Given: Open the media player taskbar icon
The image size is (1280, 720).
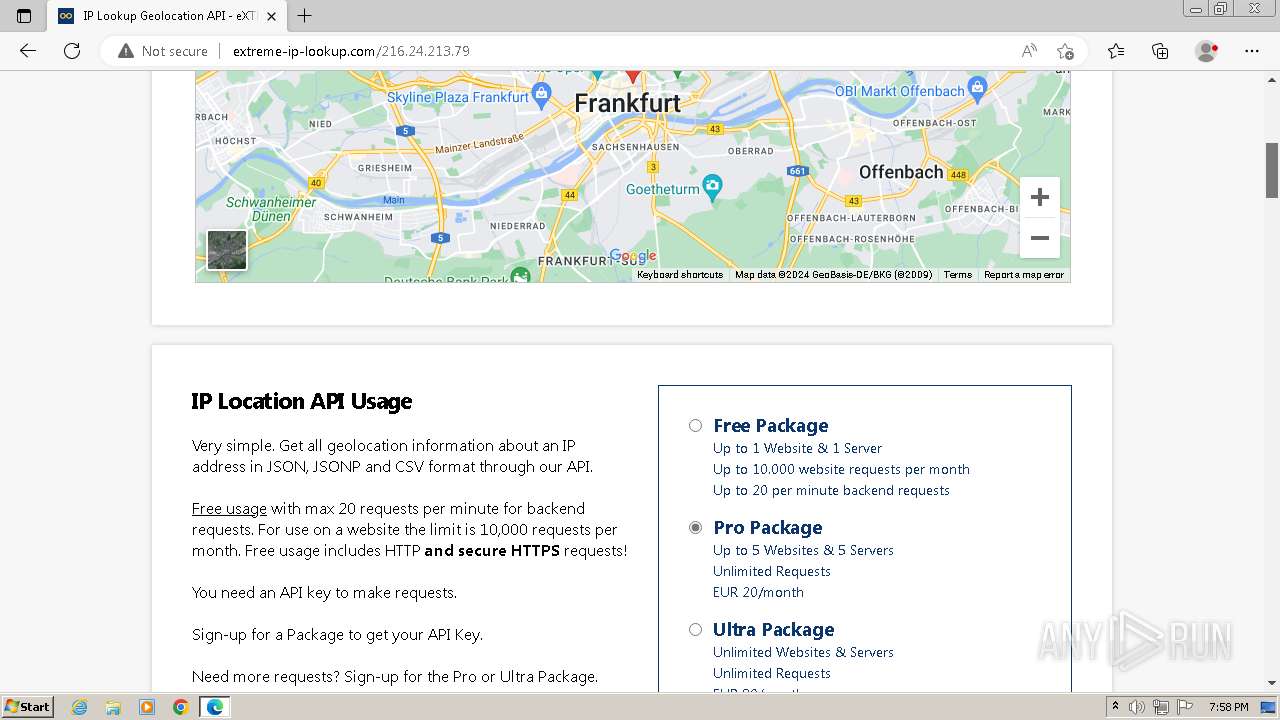Looking at the screenshot, I should pos(147,707).
